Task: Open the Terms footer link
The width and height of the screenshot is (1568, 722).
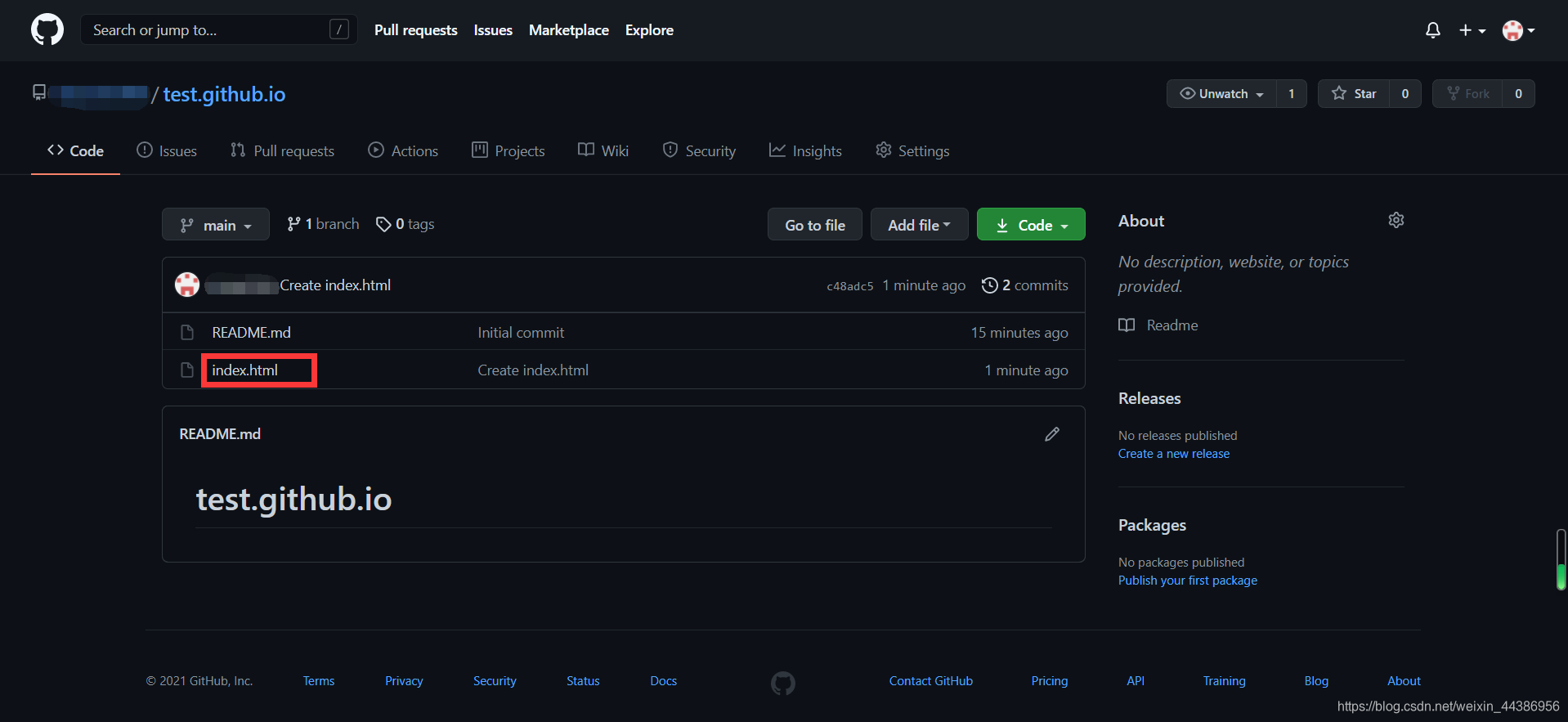Action: tap(319, 681)
